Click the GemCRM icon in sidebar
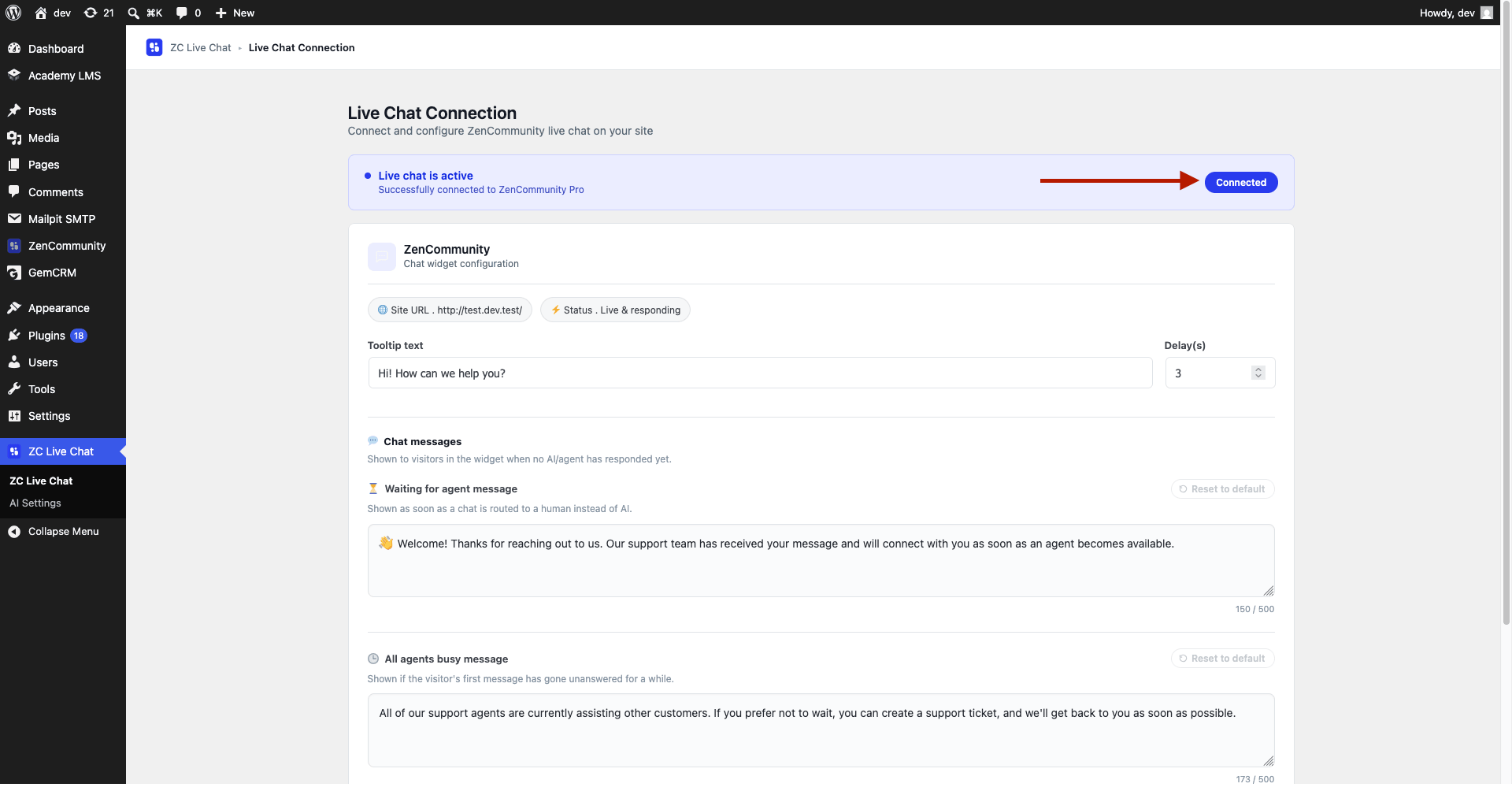 click(x=14, y=273)
